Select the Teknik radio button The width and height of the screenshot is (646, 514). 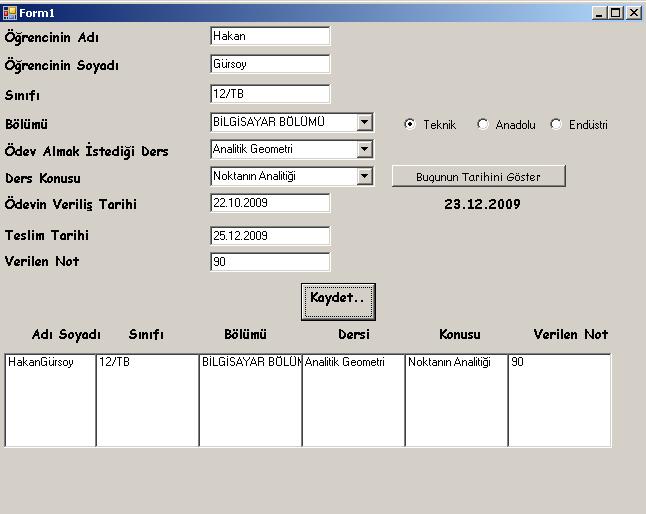(410, 125)
